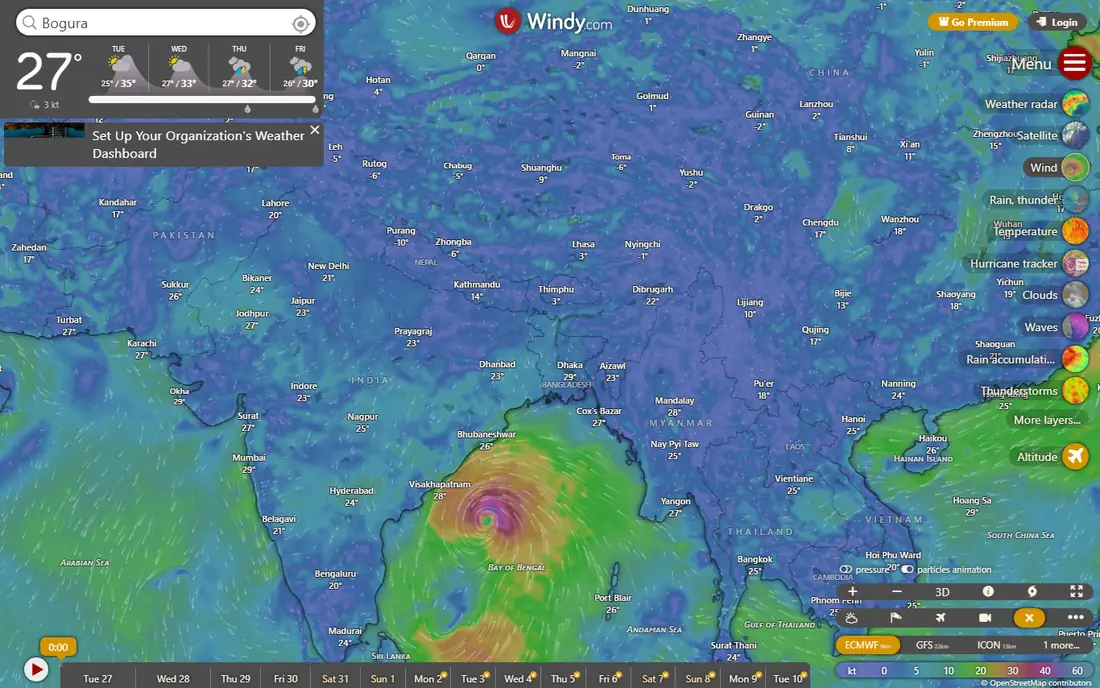Open the three-dots more options icon
The height and width of the screenshot is (688, 1100).
point(1075,618)
